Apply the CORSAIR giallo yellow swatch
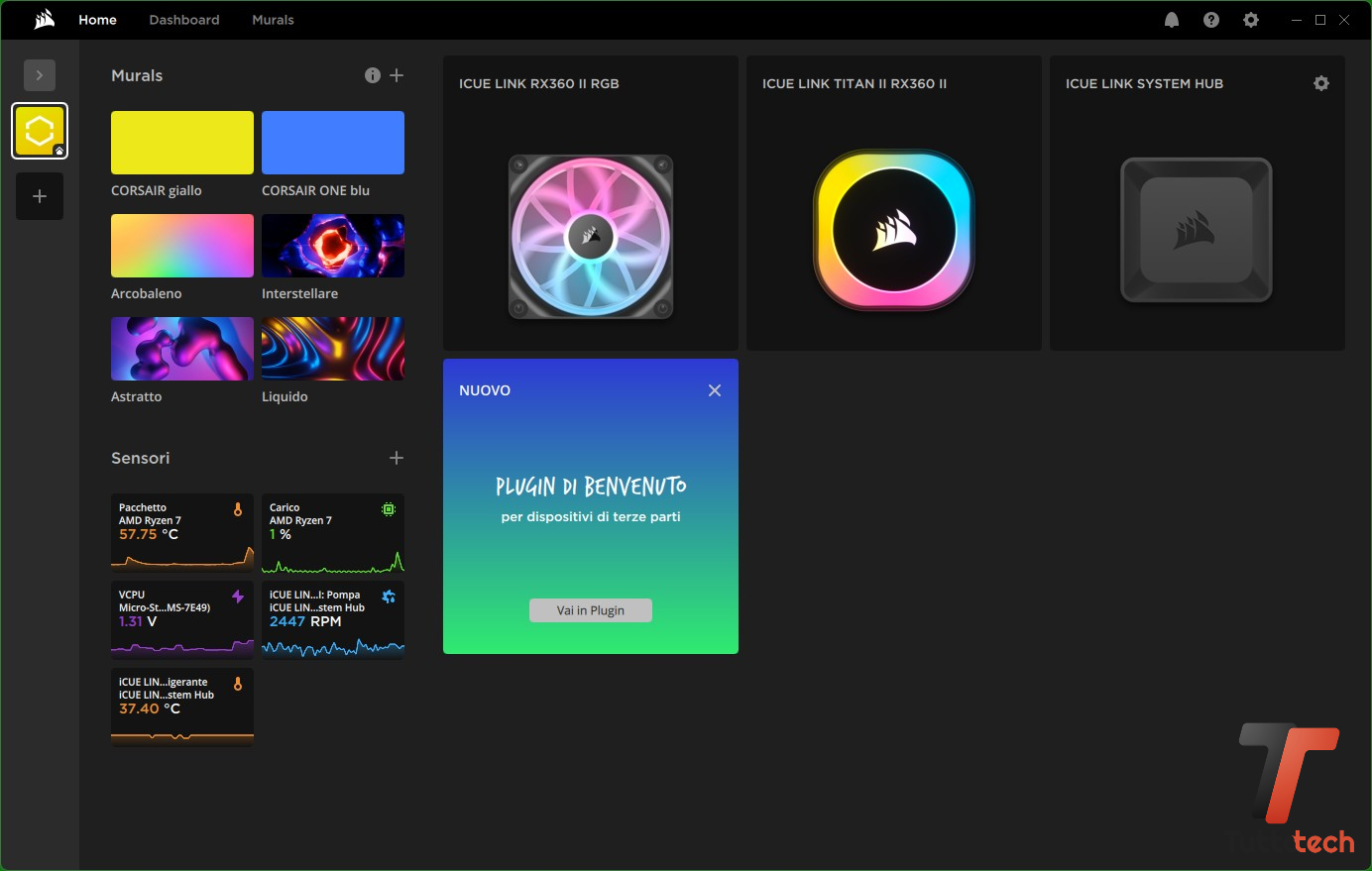The width and height of the screenshot is (1372, 871). click(x=182, y=143)
